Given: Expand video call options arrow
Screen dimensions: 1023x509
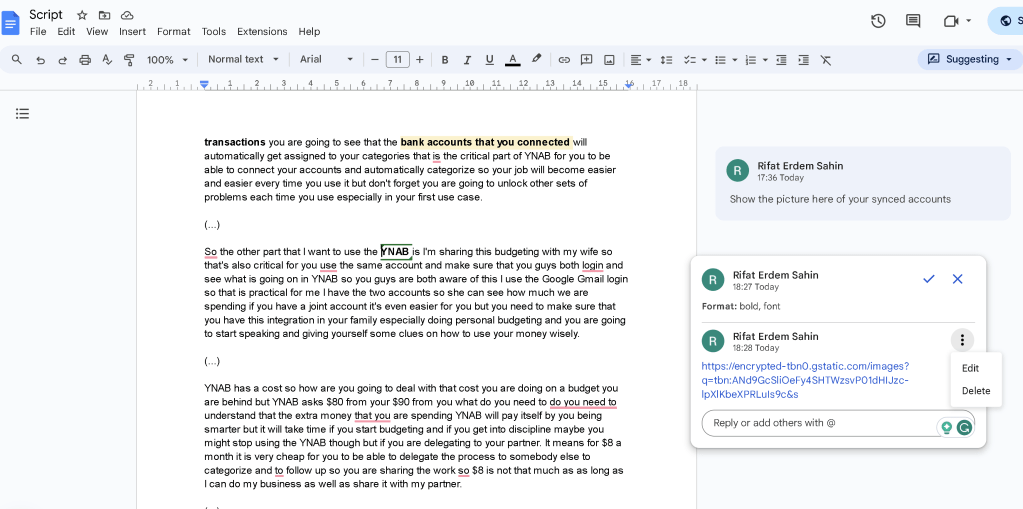Looking at the screenshot, I should 968,21.
